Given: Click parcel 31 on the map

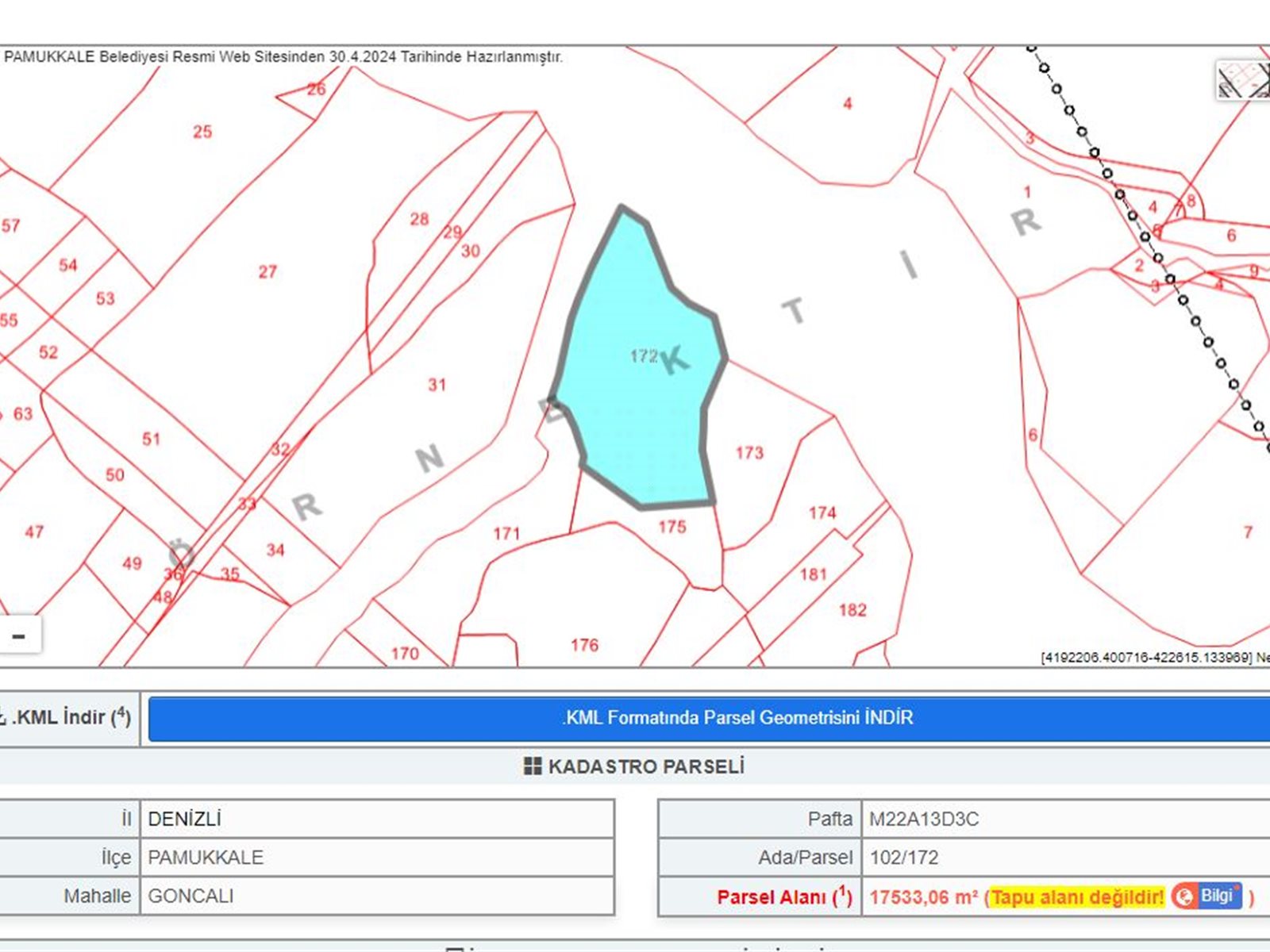Looking at the screenshot, I should 437,386.
